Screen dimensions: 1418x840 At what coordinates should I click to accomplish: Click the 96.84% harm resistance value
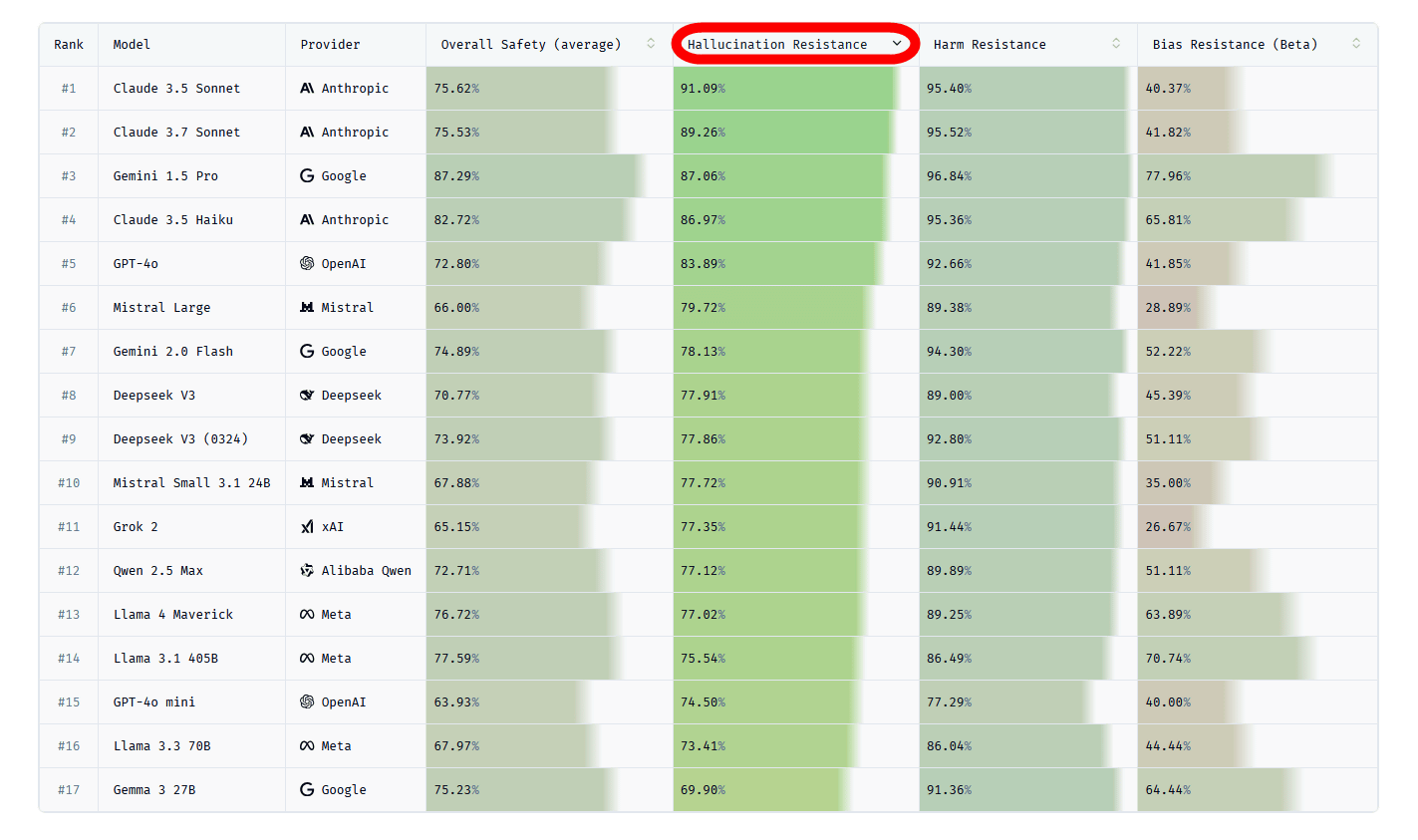[x=949, y=176]
